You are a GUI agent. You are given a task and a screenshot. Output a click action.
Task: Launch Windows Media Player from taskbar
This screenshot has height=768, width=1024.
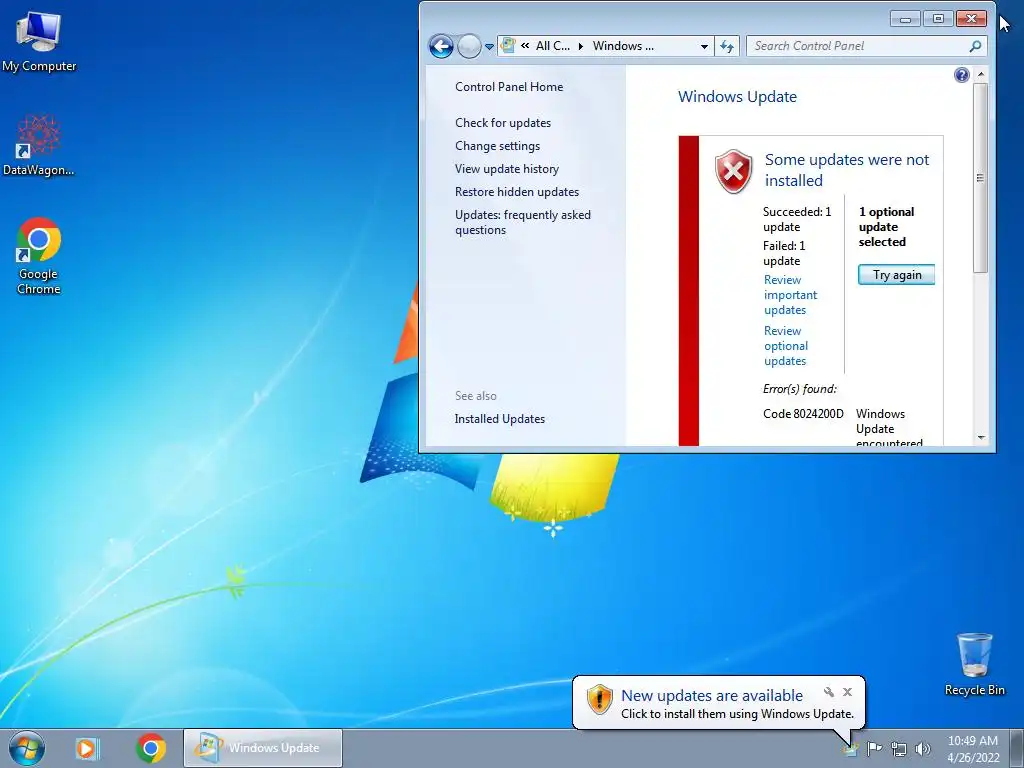click(87, 748)
